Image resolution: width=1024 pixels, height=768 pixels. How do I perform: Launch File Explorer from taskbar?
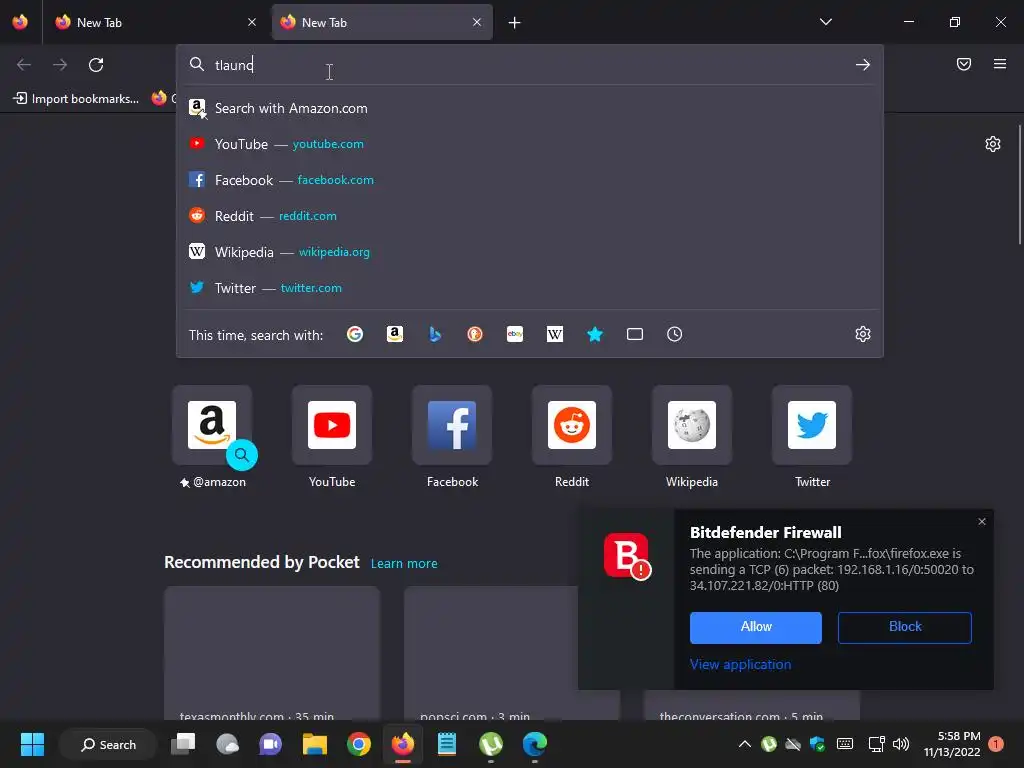(315, 744)
